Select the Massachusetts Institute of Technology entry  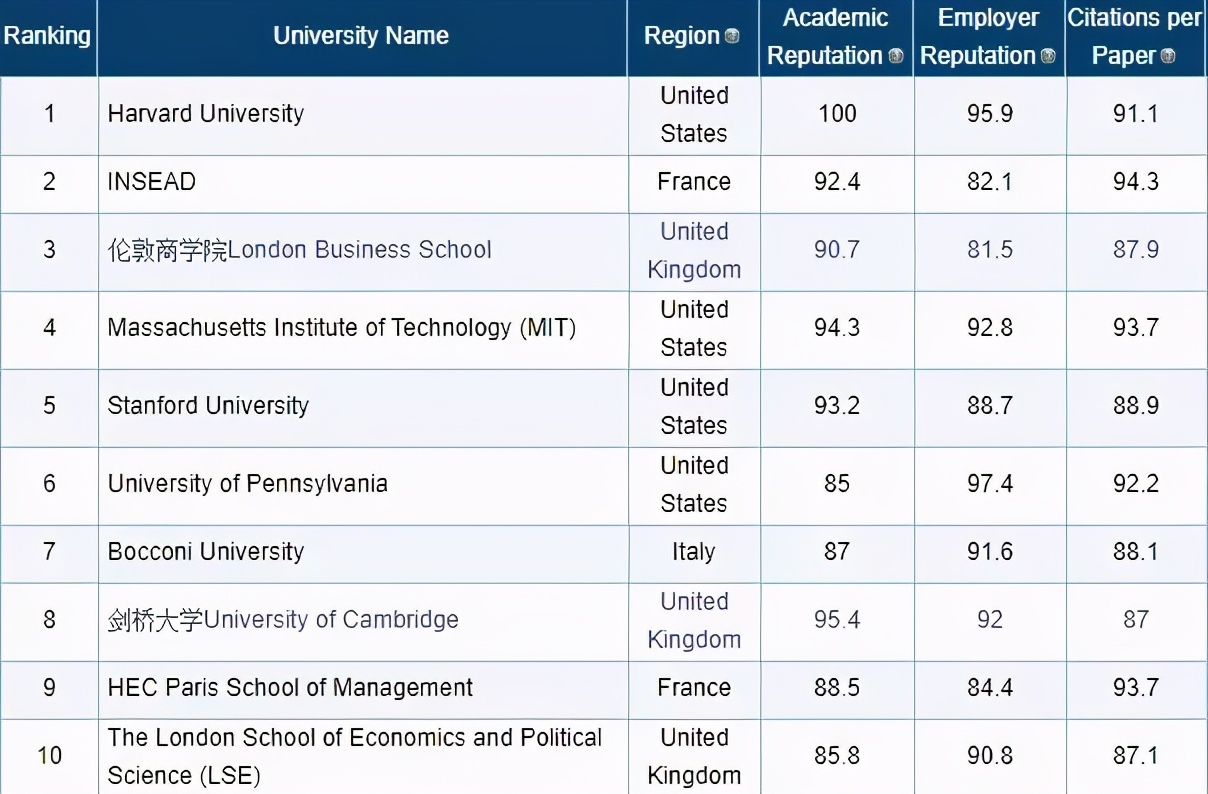click(x=341, y=328)
